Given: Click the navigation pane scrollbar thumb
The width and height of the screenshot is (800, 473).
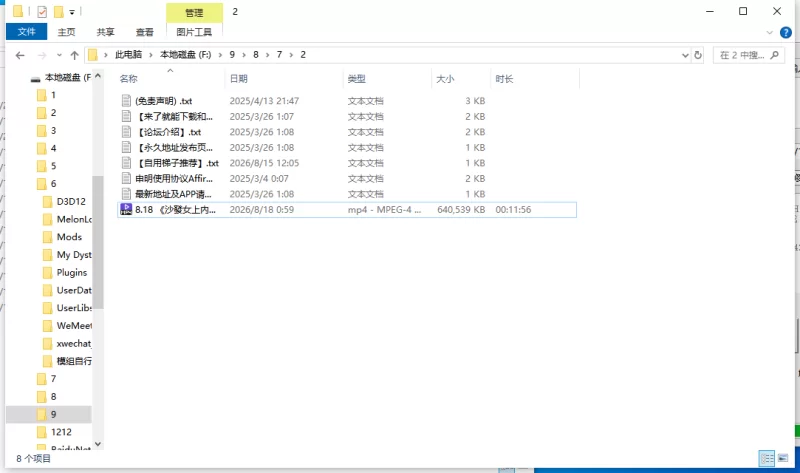Looking at the screenshot, I should (x=98, y=242).
